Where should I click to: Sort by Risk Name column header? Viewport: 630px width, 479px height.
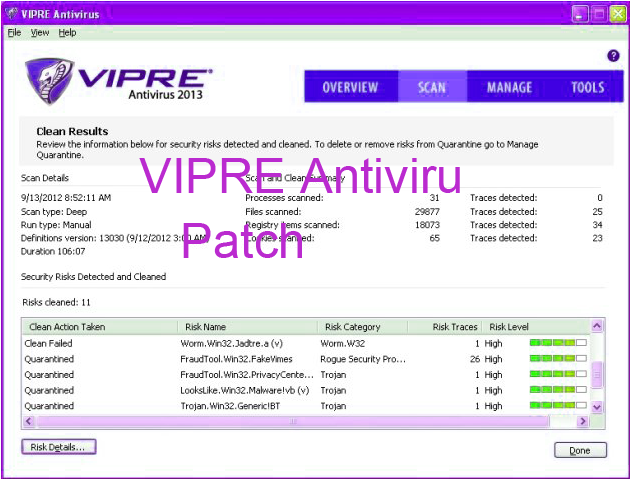click(x=247, y=327)
